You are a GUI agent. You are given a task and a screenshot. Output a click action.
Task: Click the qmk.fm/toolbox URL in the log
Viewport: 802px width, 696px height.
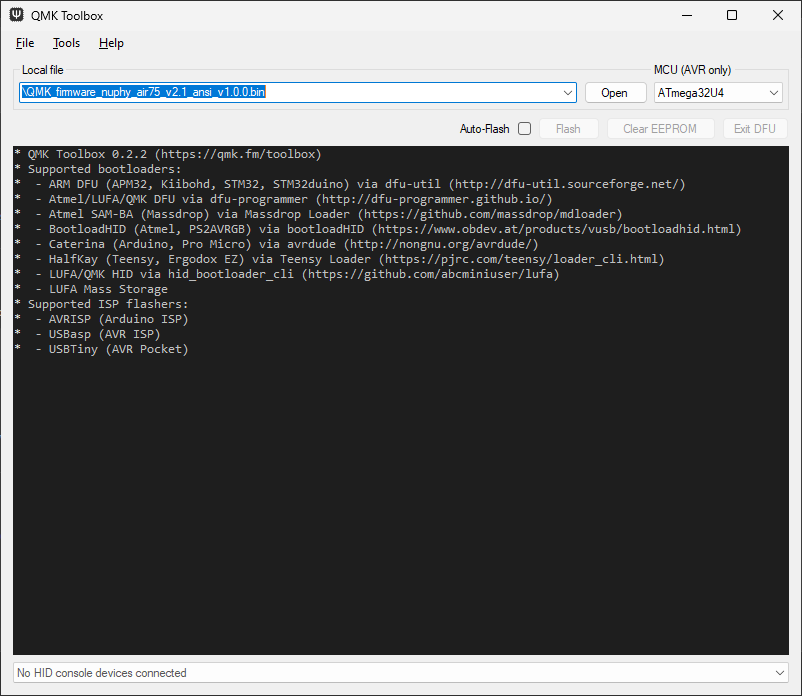(x=238, y=155)
